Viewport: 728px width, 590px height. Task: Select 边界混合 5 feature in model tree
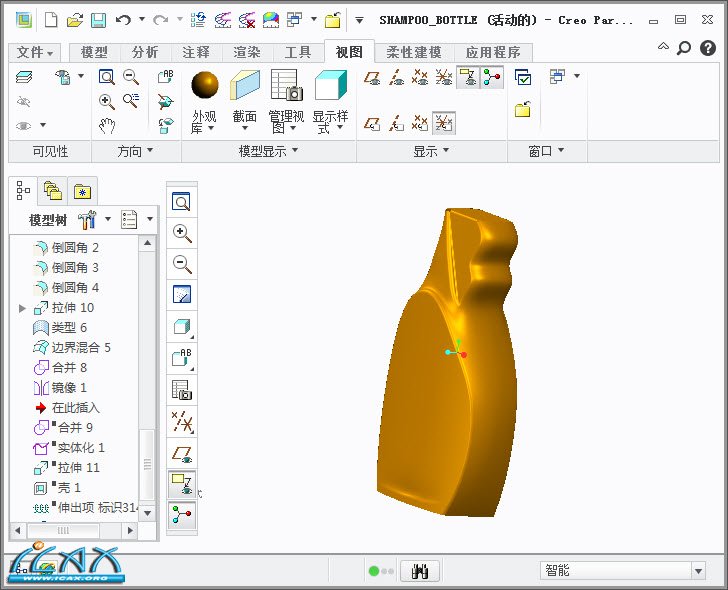click(x=80, y=347)
